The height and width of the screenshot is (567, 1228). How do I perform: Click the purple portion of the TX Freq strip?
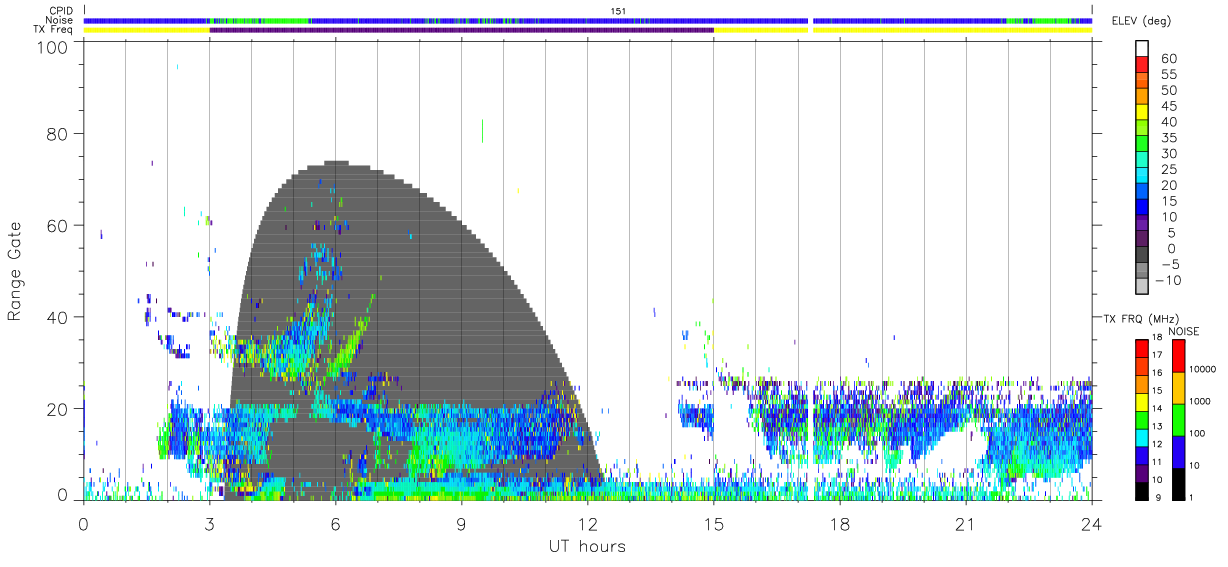461,30
